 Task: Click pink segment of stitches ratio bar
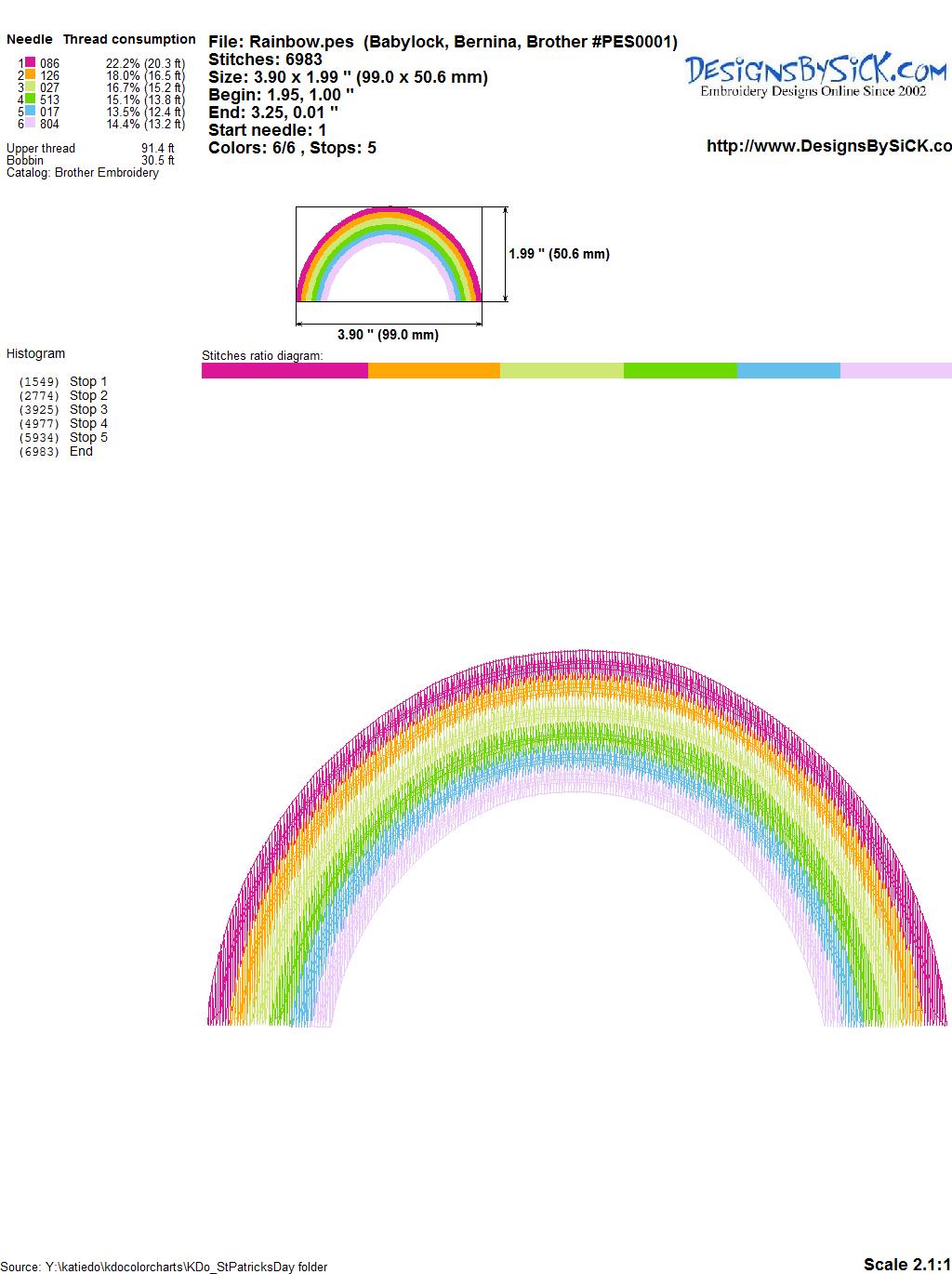coord(284,371)
